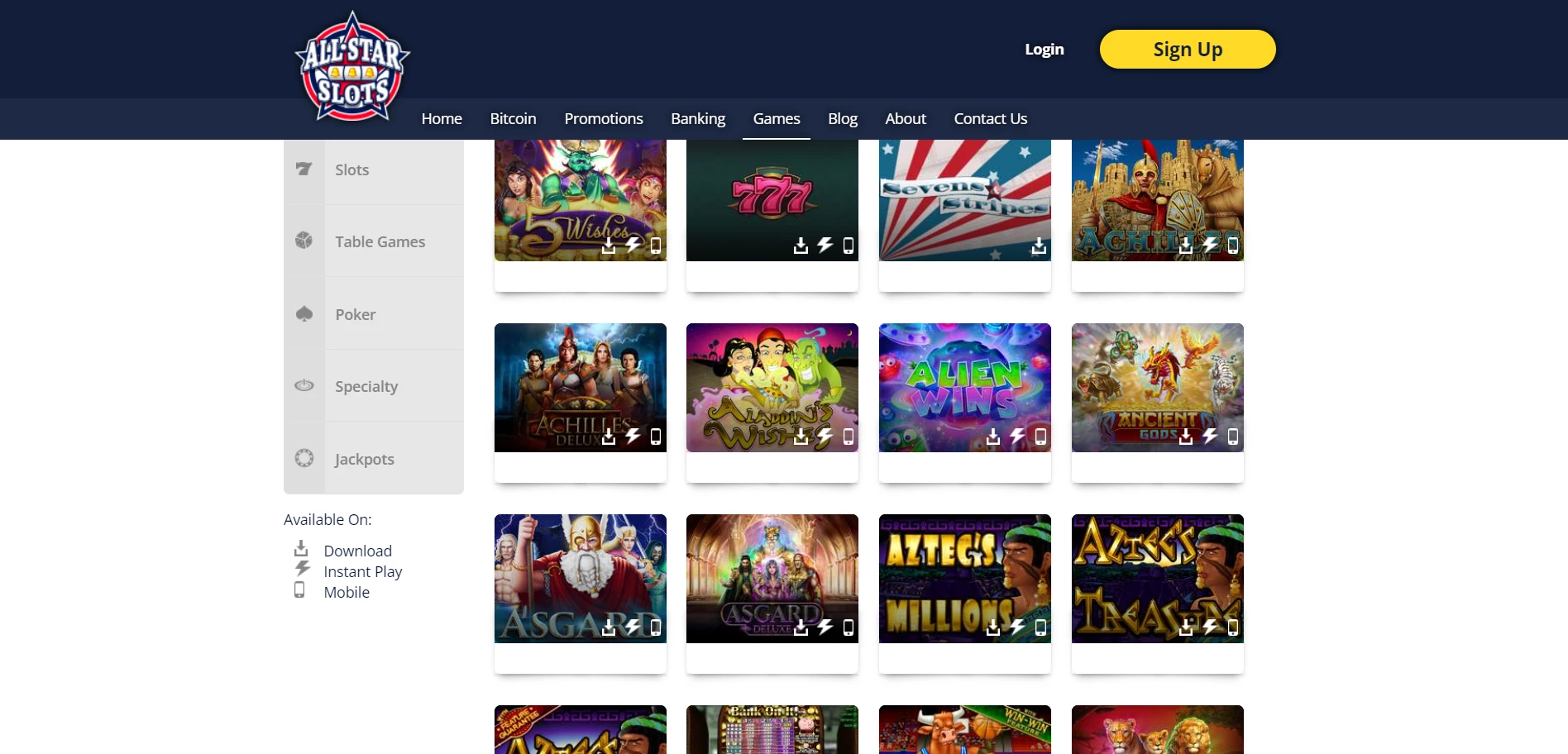Screen dimensions: 1568x754
Task: Click the Login link
Action: [1045, 50]
